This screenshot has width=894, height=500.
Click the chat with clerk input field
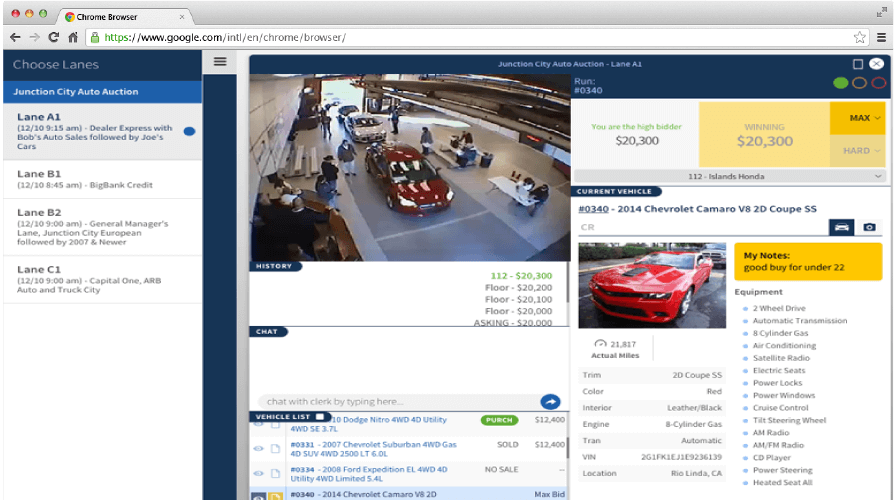coord(398,401)
